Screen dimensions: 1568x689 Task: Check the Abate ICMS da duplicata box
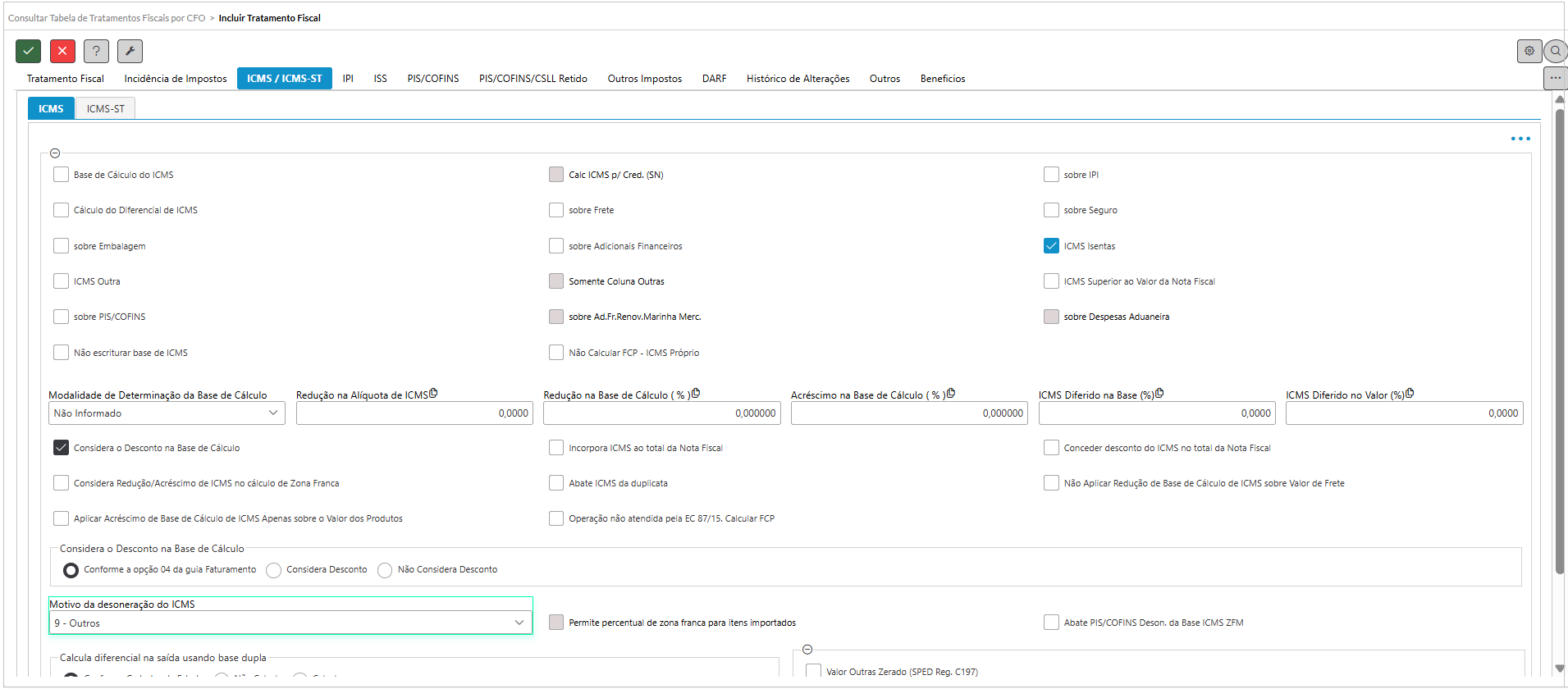pyautogui.click(x=556, y=483)
